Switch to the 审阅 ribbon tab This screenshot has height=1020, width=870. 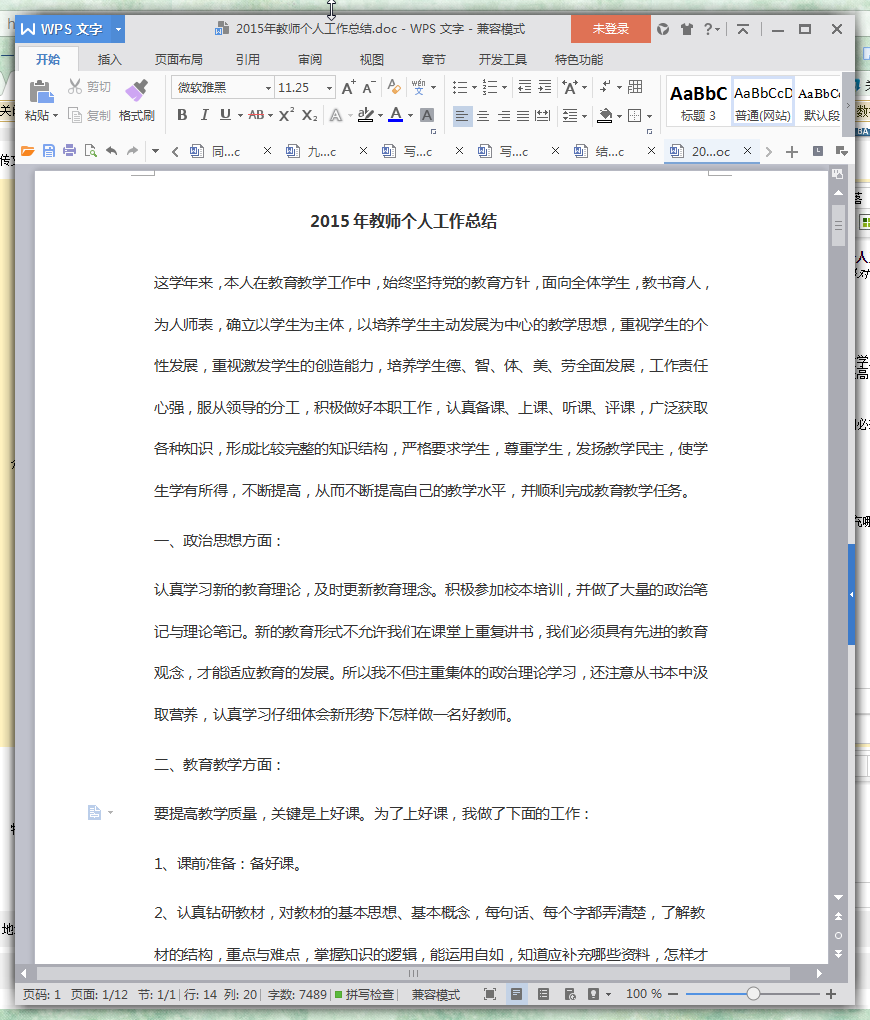tap(310, 60)
